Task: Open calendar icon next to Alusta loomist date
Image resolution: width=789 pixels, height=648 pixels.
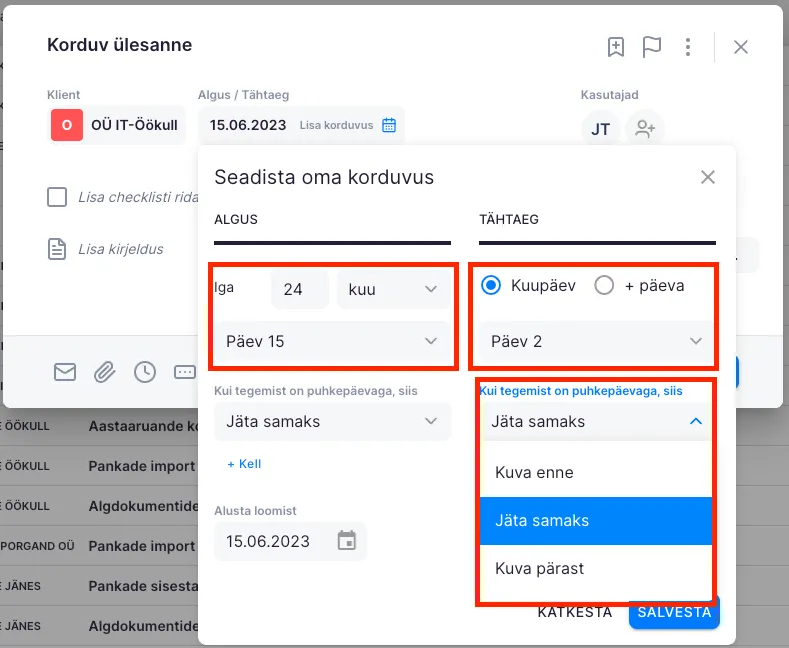Action: 347,541
